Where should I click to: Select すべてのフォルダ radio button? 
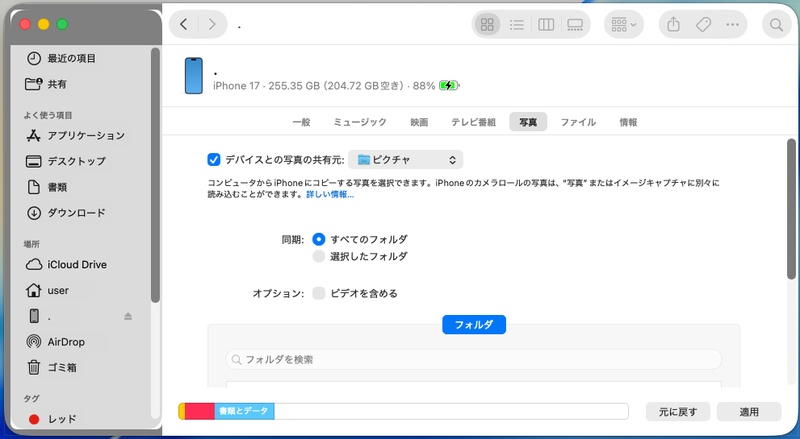tap(319, 239)
